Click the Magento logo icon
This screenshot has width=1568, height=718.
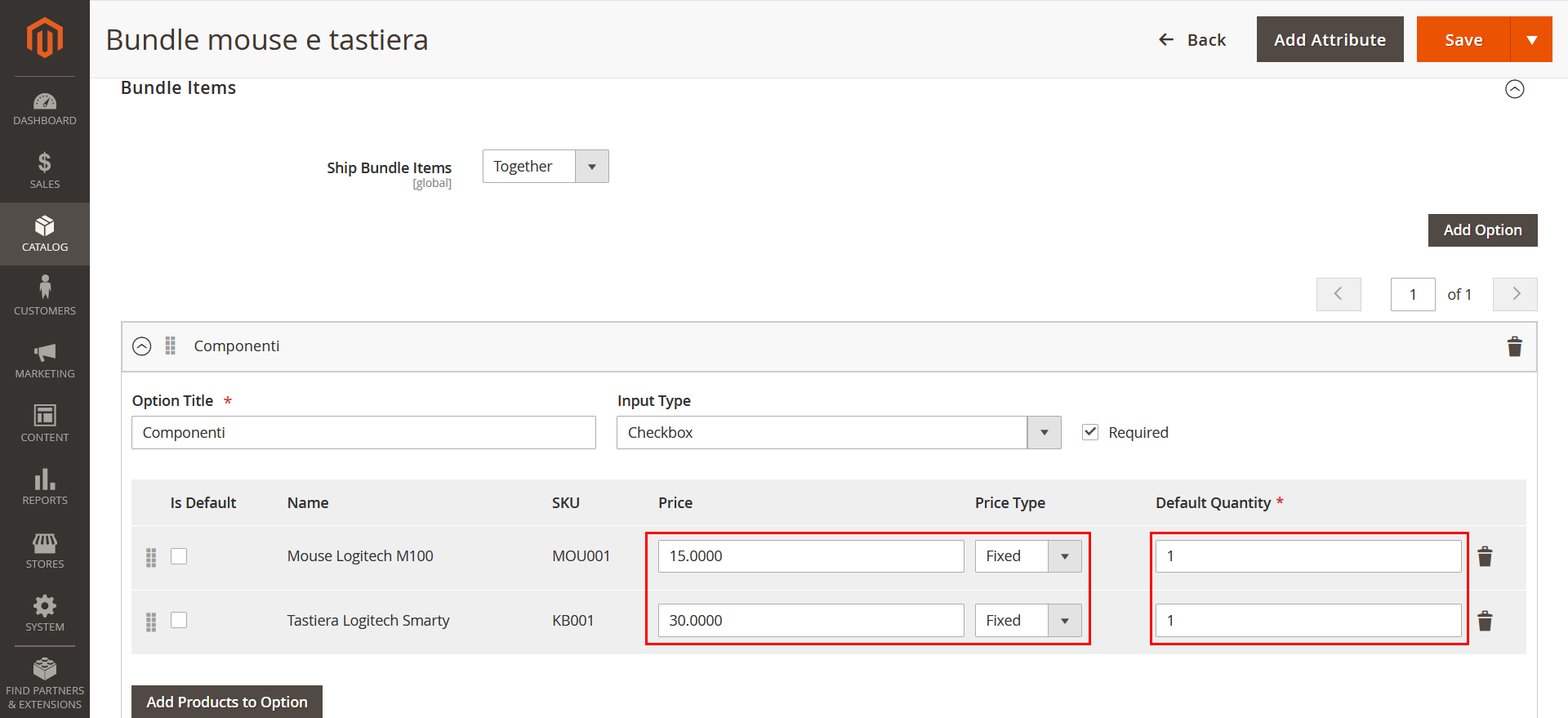pyautogui.click(x=44, y=38)
